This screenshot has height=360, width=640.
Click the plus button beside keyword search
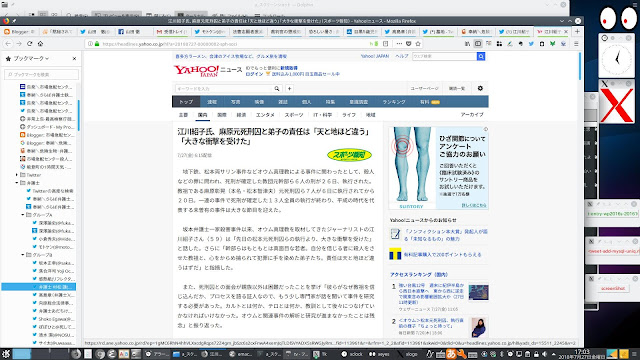[289, 89]
